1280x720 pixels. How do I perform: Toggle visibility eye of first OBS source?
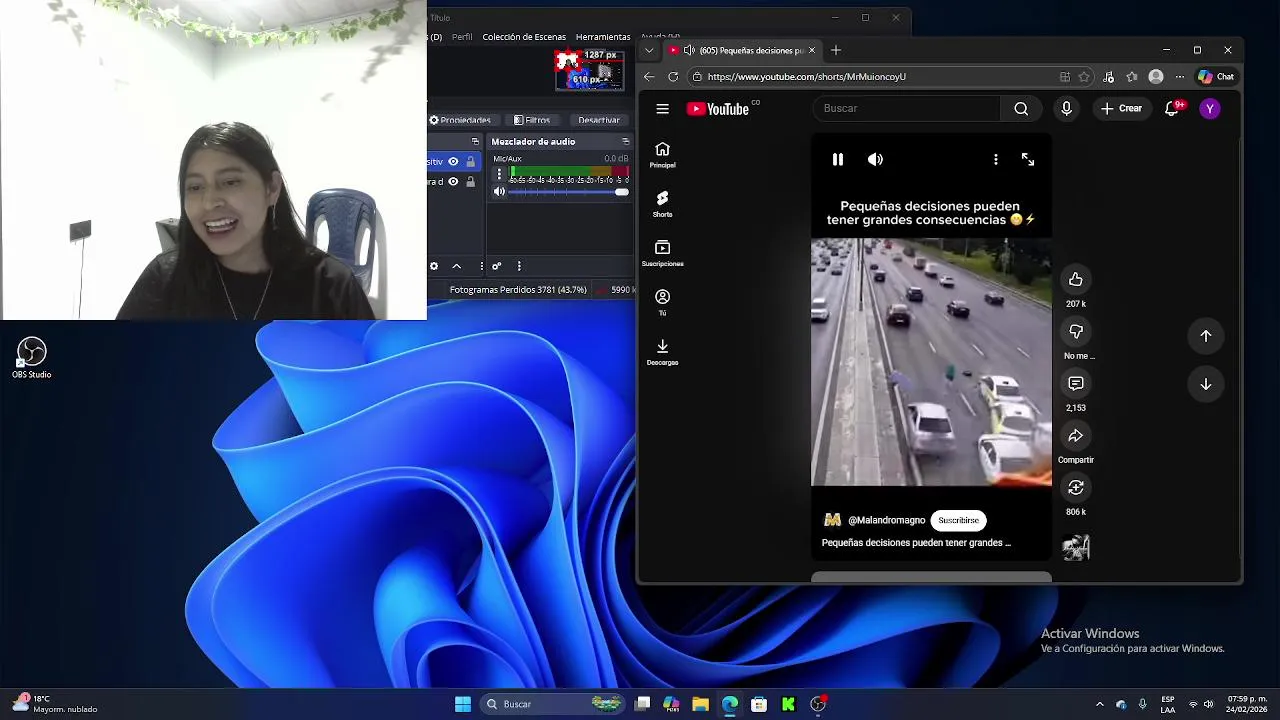tap(453, 162)
